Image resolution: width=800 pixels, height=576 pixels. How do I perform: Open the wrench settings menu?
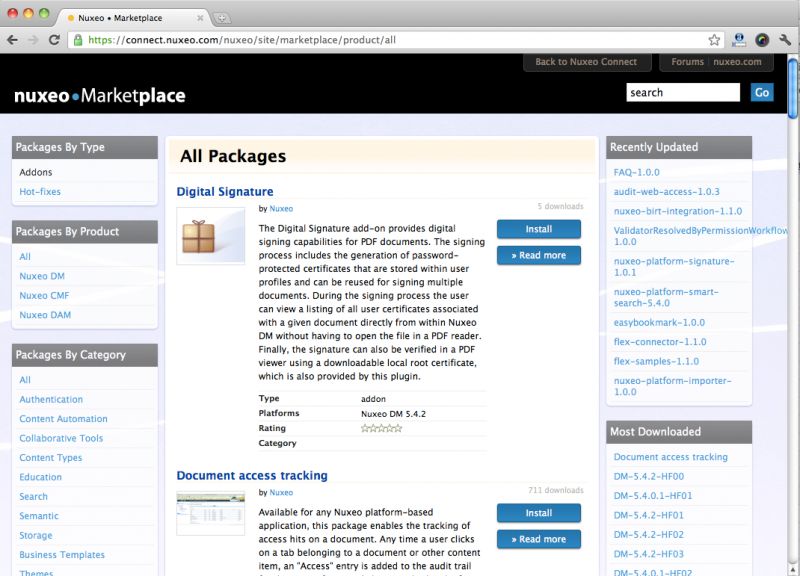click(x=785, y=40)
